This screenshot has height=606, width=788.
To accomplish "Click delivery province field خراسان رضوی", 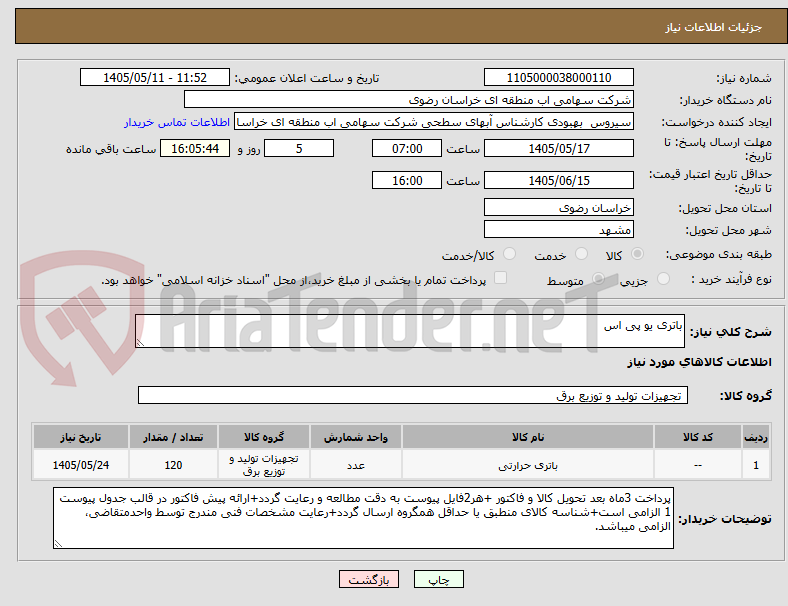I will (x=558, y=208).
